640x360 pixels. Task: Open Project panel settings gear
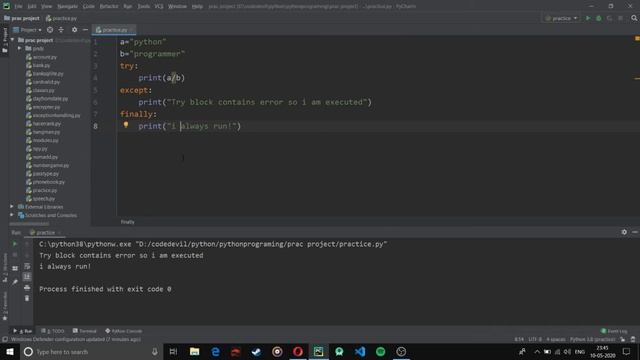click(x=74, y=30)
